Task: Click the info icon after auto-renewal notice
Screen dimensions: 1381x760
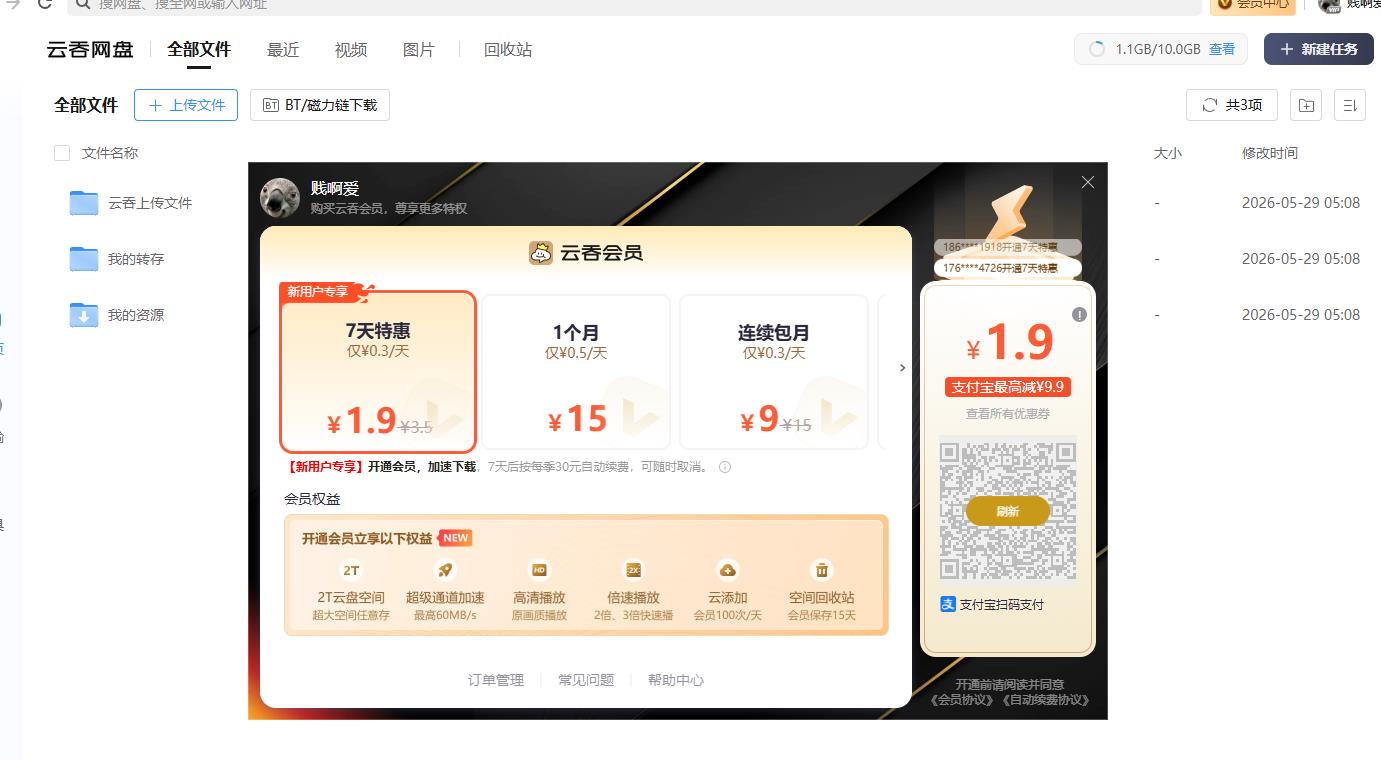Action: coord(725,467)
